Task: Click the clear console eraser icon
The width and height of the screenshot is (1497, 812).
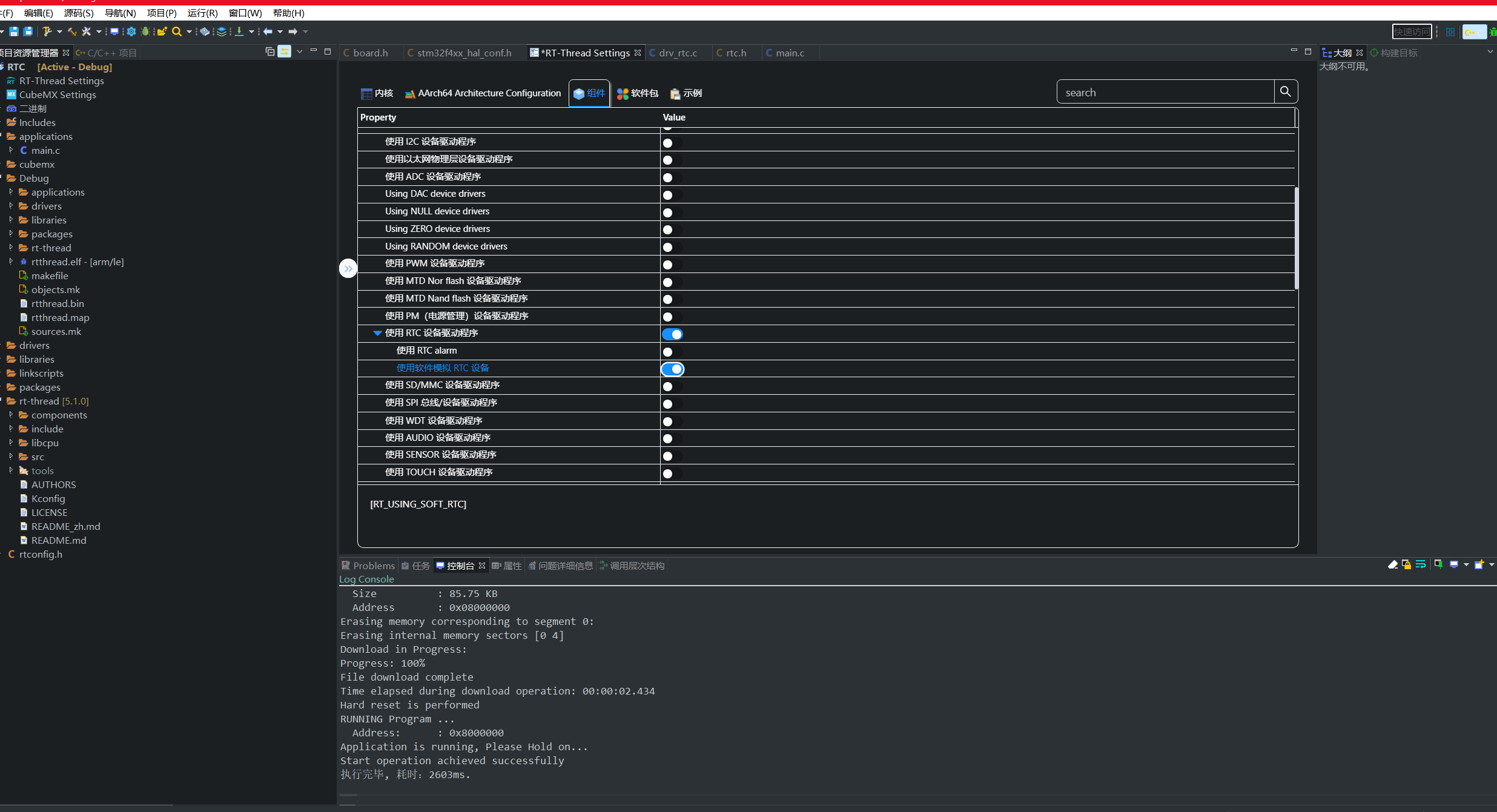Action: [x=1392, y=565]
